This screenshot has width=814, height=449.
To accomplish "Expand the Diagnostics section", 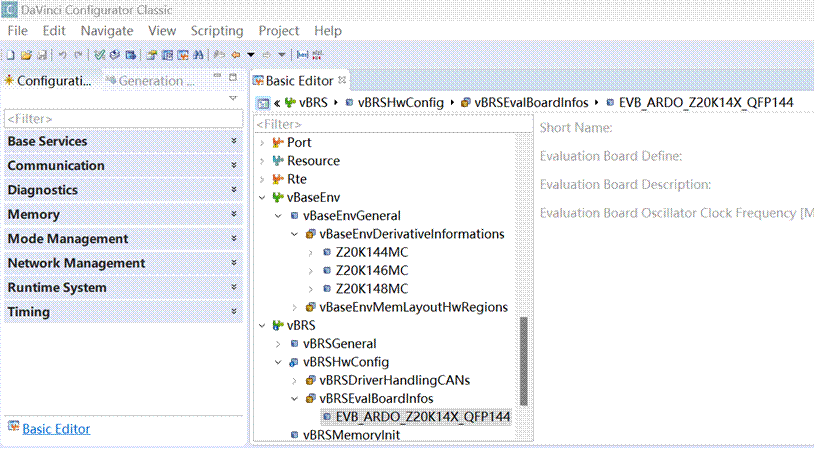I will coord(233,190).
